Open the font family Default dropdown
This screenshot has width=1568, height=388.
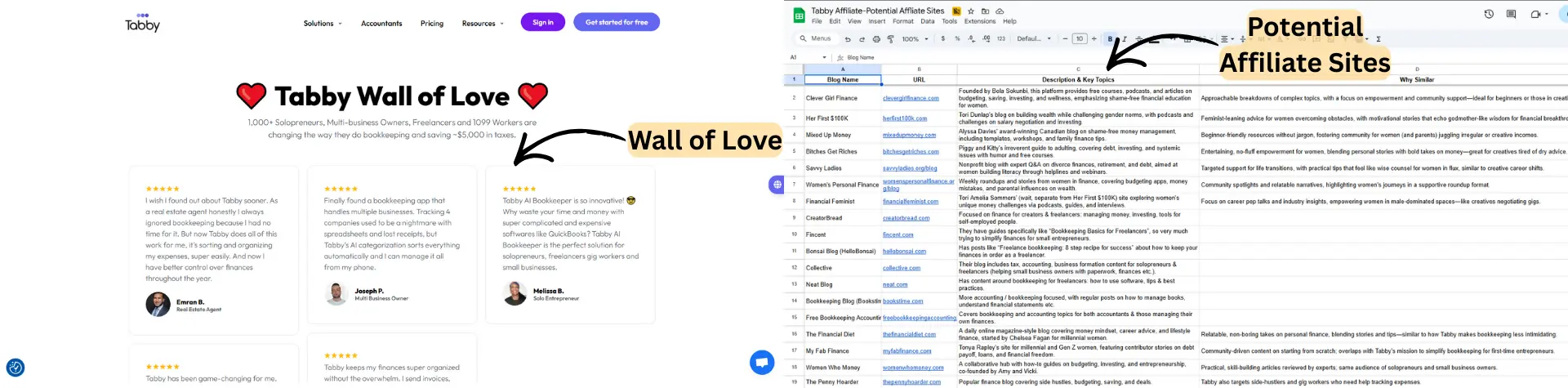1034,38
